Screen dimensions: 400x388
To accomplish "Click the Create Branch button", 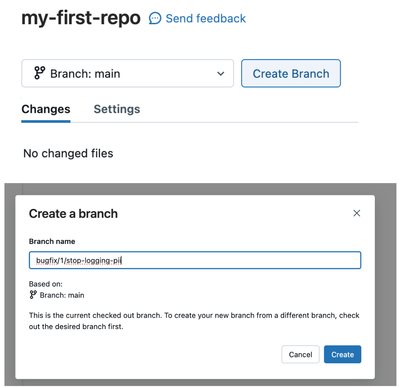I will (x=291, y=73).
